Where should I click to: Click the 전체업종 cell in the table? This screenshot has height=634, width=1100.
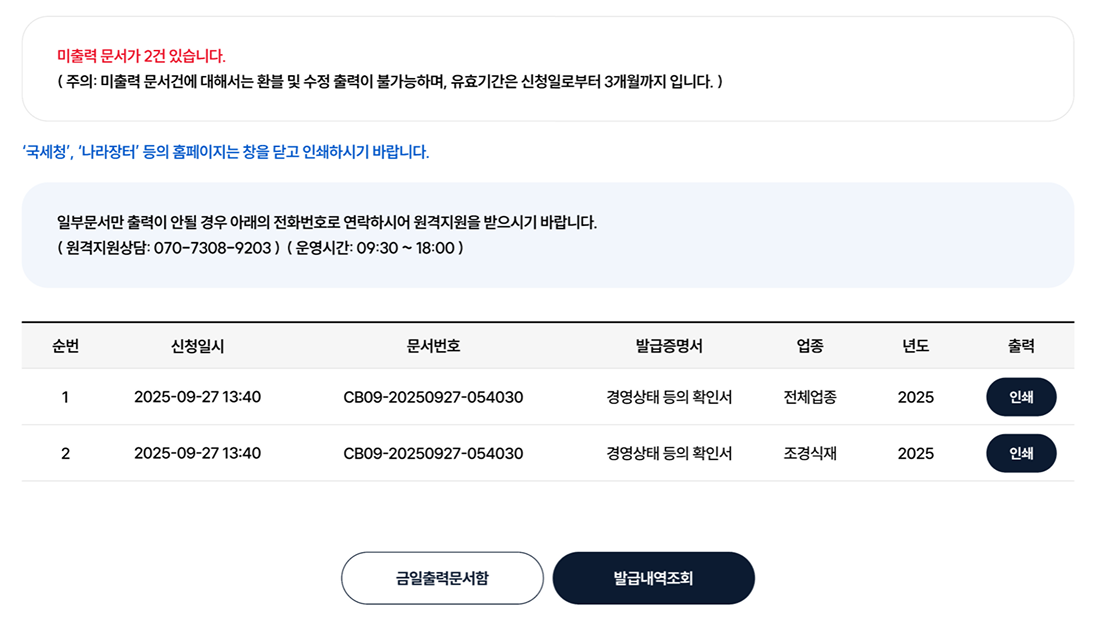pyautogui.click(x=810, y=397)
